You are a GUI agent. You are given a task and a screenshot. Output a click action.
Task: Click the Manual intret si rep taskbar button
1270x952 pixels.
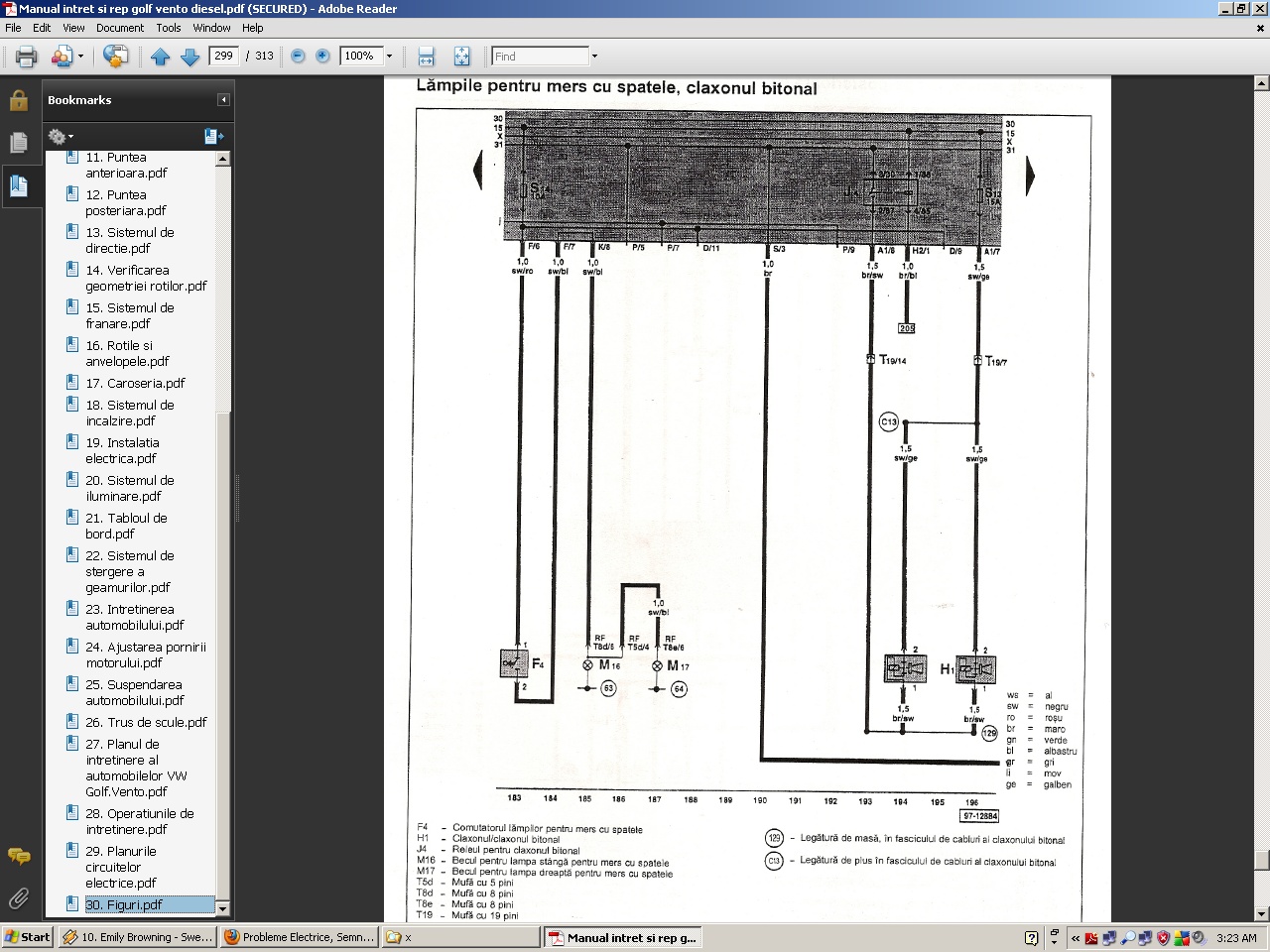pyautogui.click(x=623, y=937)
